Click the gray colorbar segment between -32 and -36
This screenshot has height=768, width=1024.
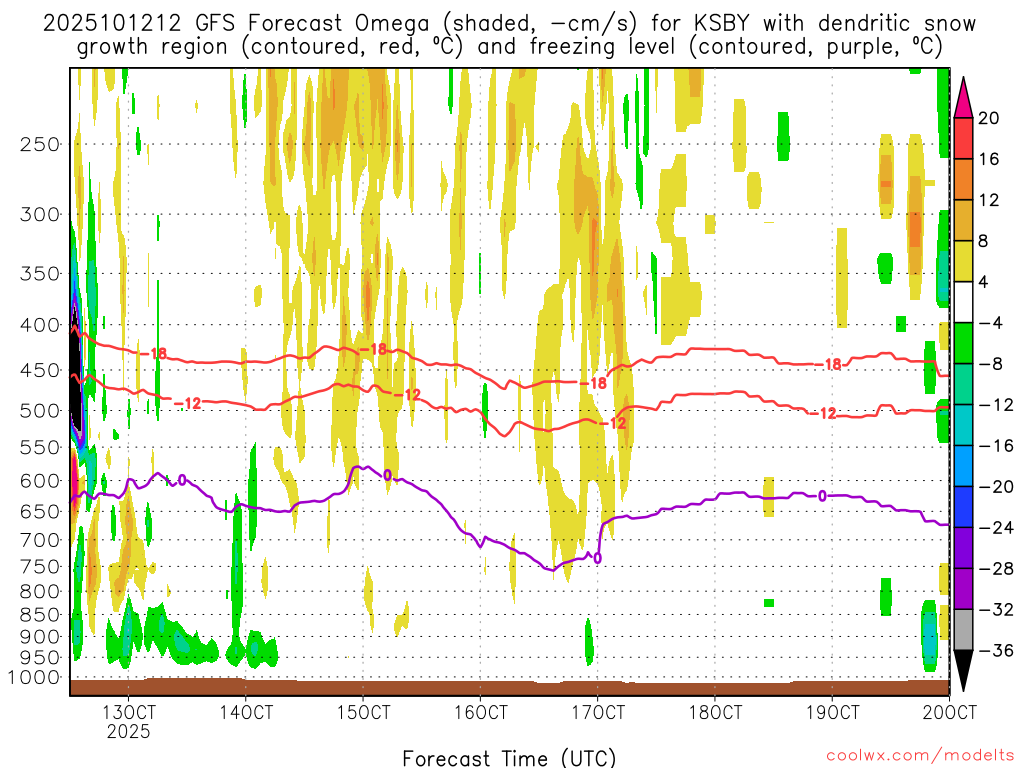tap(963, 630)
